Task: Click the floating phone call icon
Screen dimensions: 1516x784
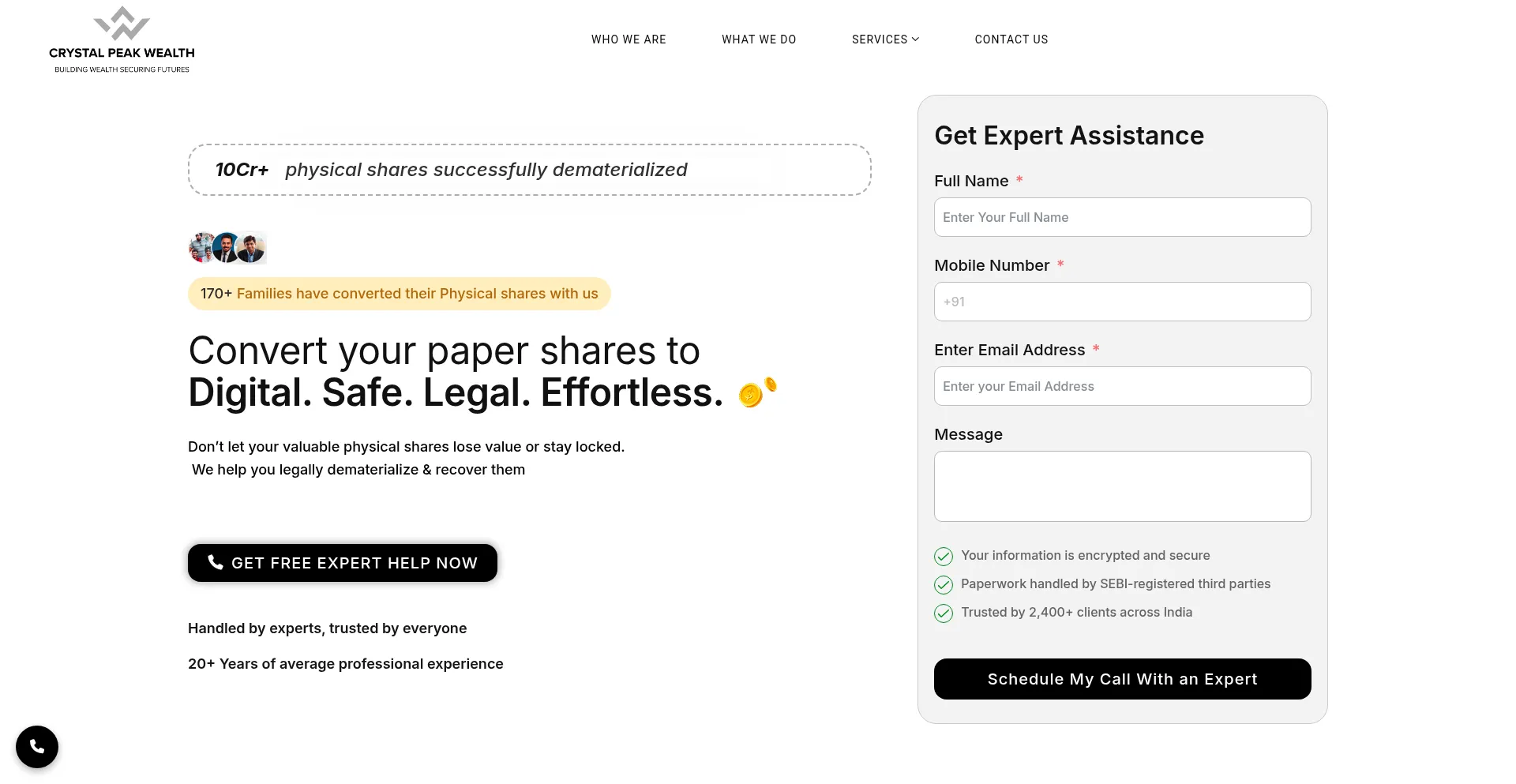Action: tap(37, 746)
